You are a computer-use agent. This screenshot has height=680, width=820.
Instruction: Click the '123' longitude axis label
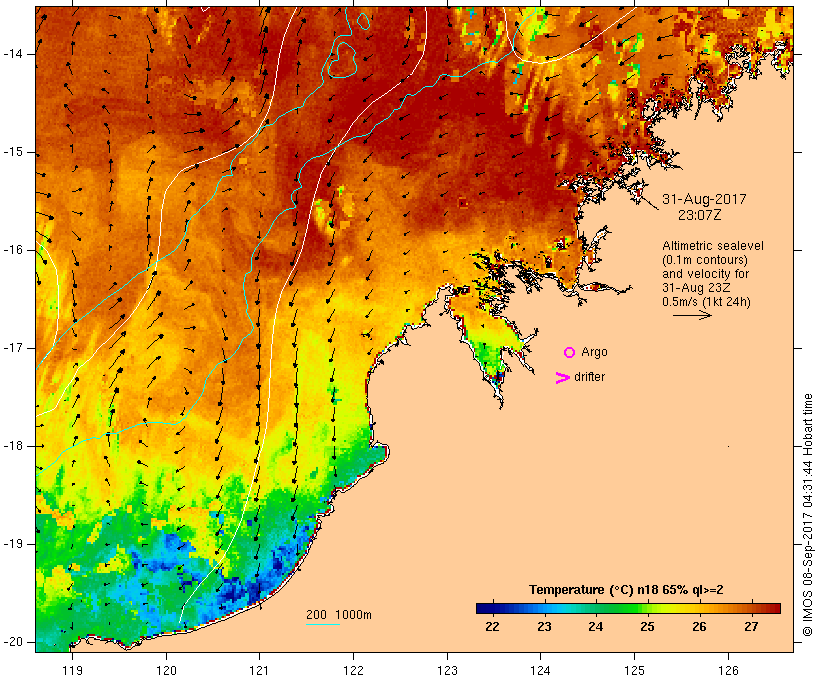[x=447, y=671]
